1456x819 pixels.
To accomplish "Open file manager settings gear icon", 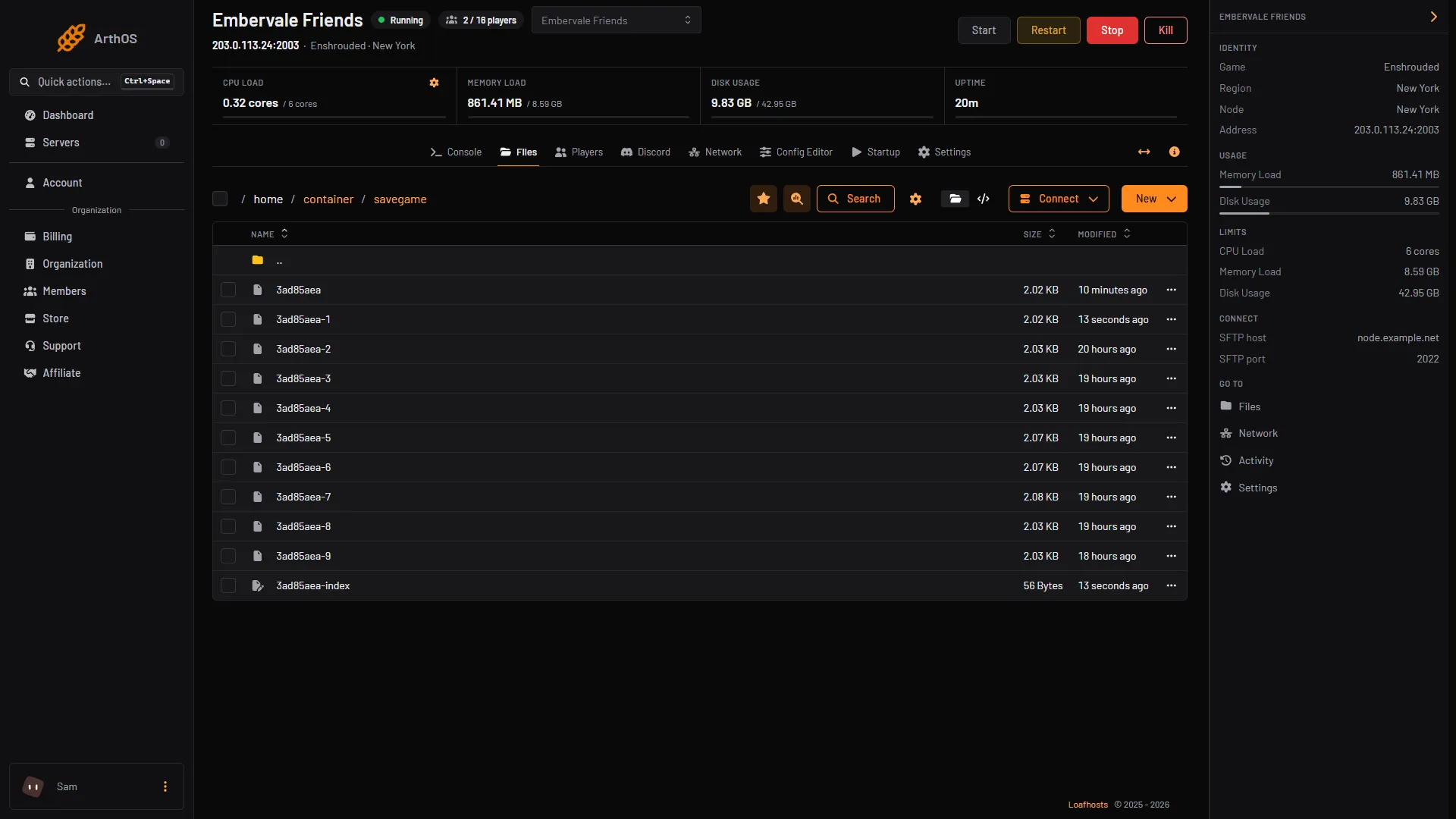I will point(915,199).
